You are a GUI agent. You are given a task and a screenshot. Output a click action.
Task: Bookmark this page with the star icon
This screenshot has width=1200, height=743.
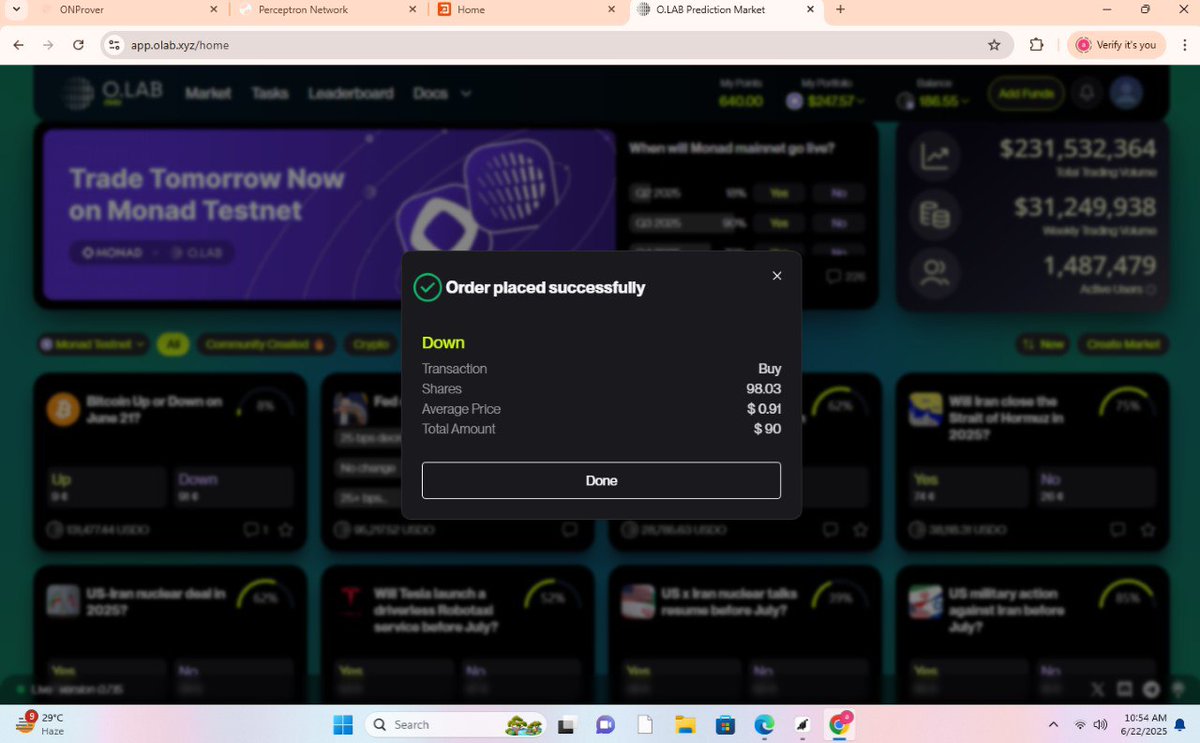[993, 45]
